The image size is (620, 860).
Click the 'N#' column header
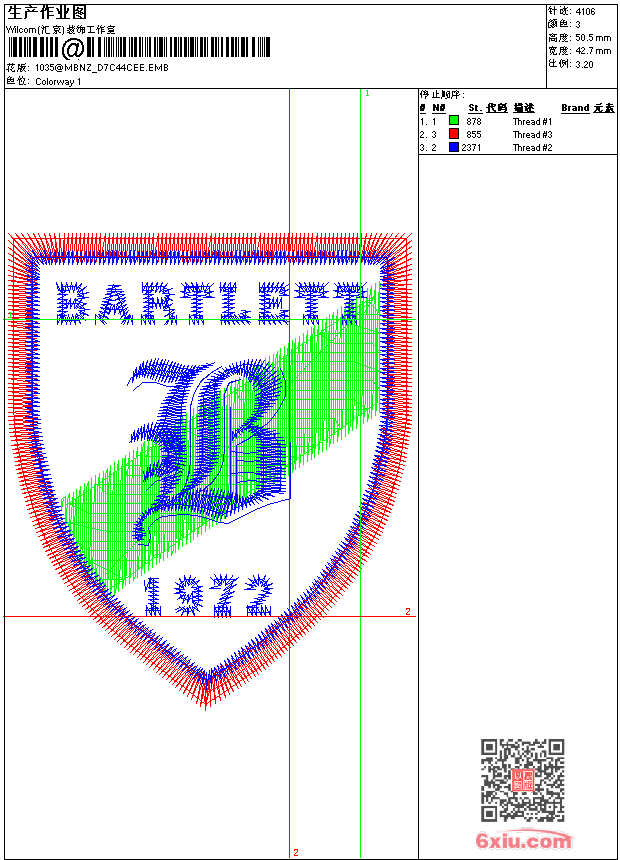point(438,108)
